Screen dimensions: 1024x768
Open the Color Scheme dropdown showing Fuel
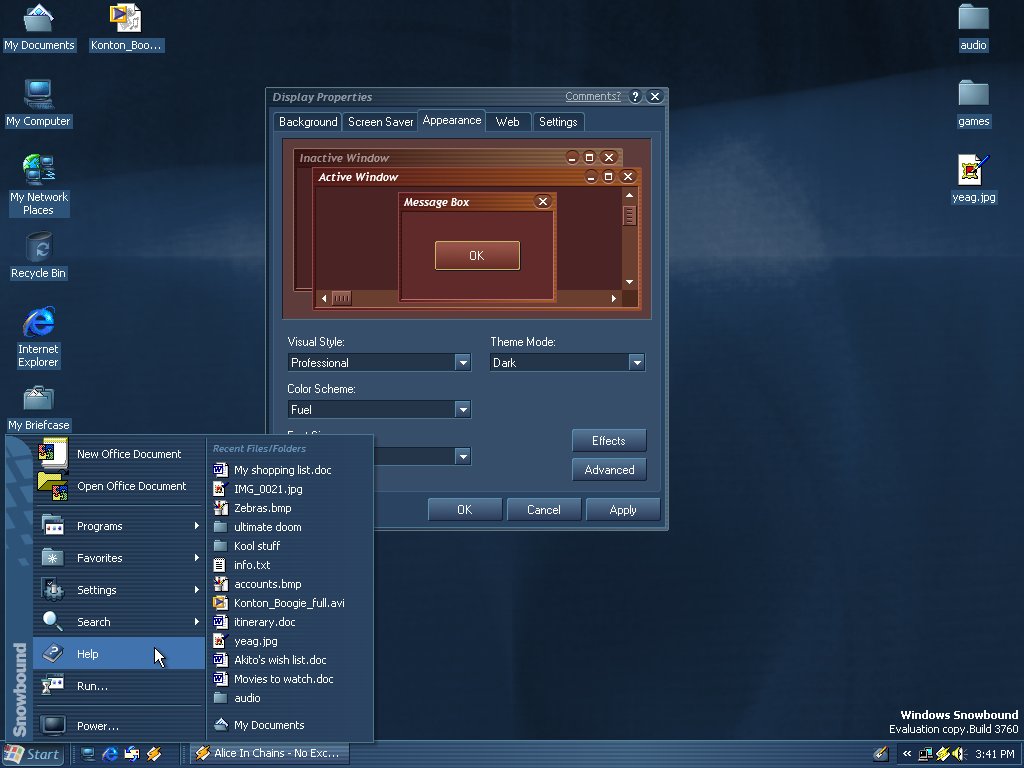pyautogui.click(x=462, y=409)
